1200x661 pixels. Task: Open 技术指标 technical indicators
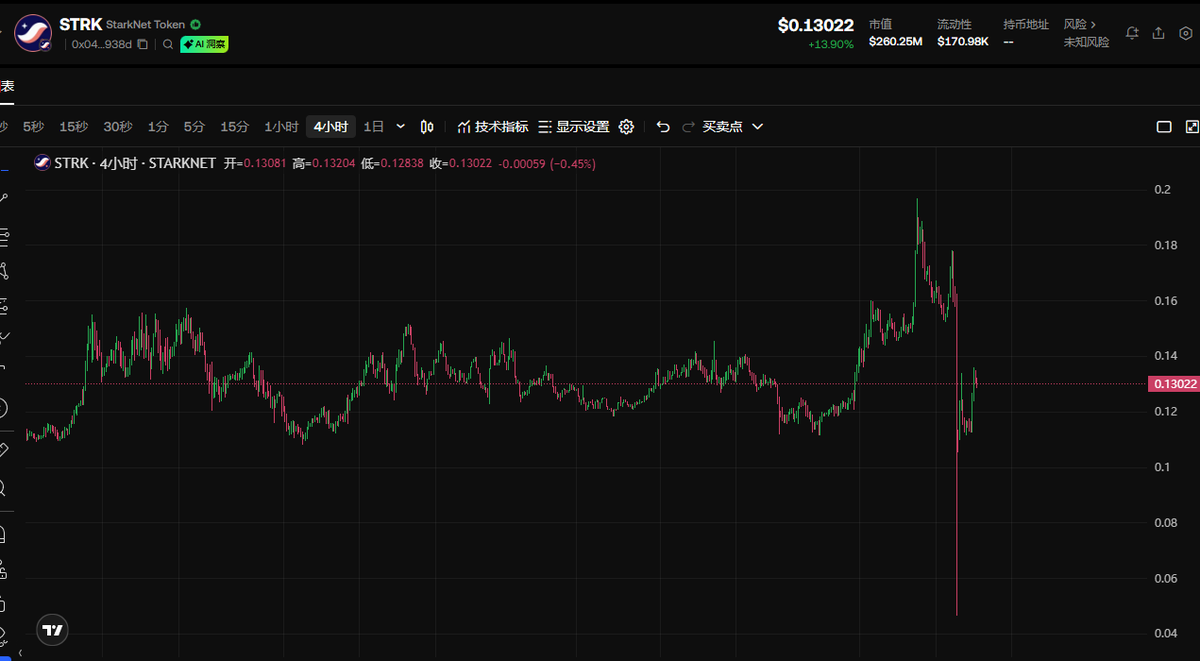point(493,127)
